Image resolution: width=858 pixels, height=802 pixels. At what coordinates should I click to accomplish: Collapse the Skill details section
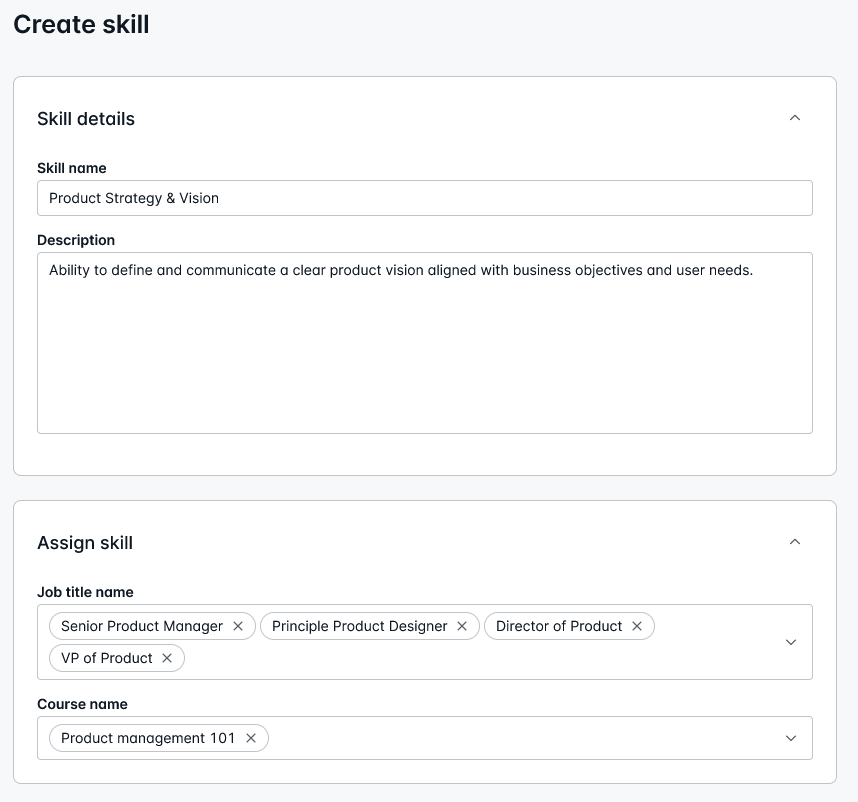795,118
